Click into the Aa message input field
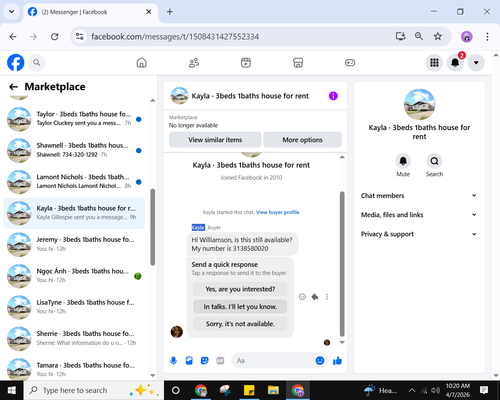 (273, 361)
